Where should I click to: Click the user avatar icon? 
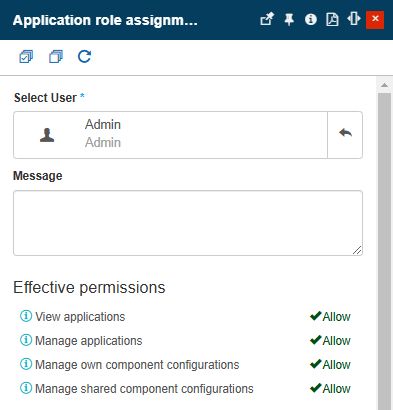(47, 135)
